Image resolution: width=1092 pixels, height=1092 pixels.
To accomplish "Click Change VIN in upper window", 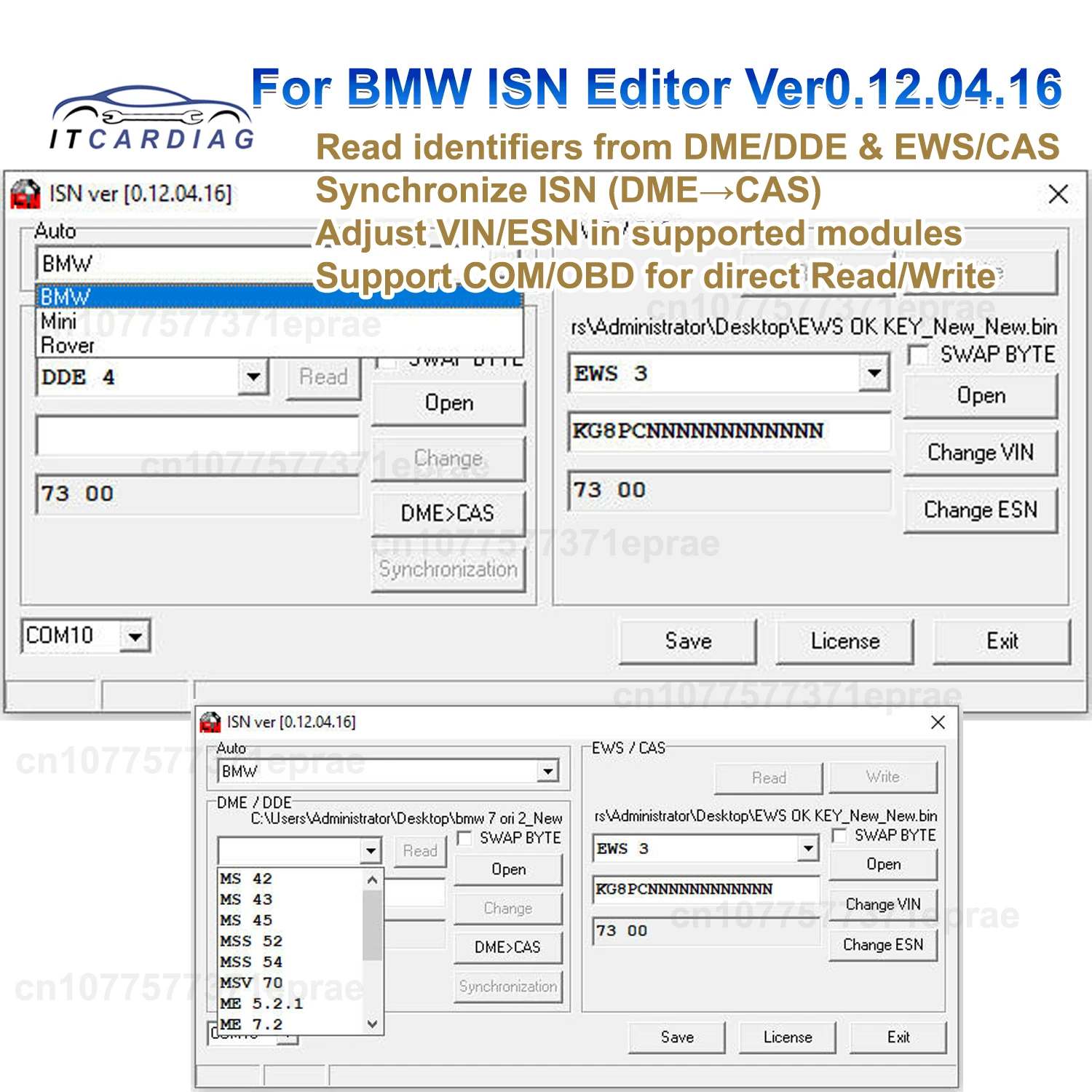I will (x=981, y=453).
